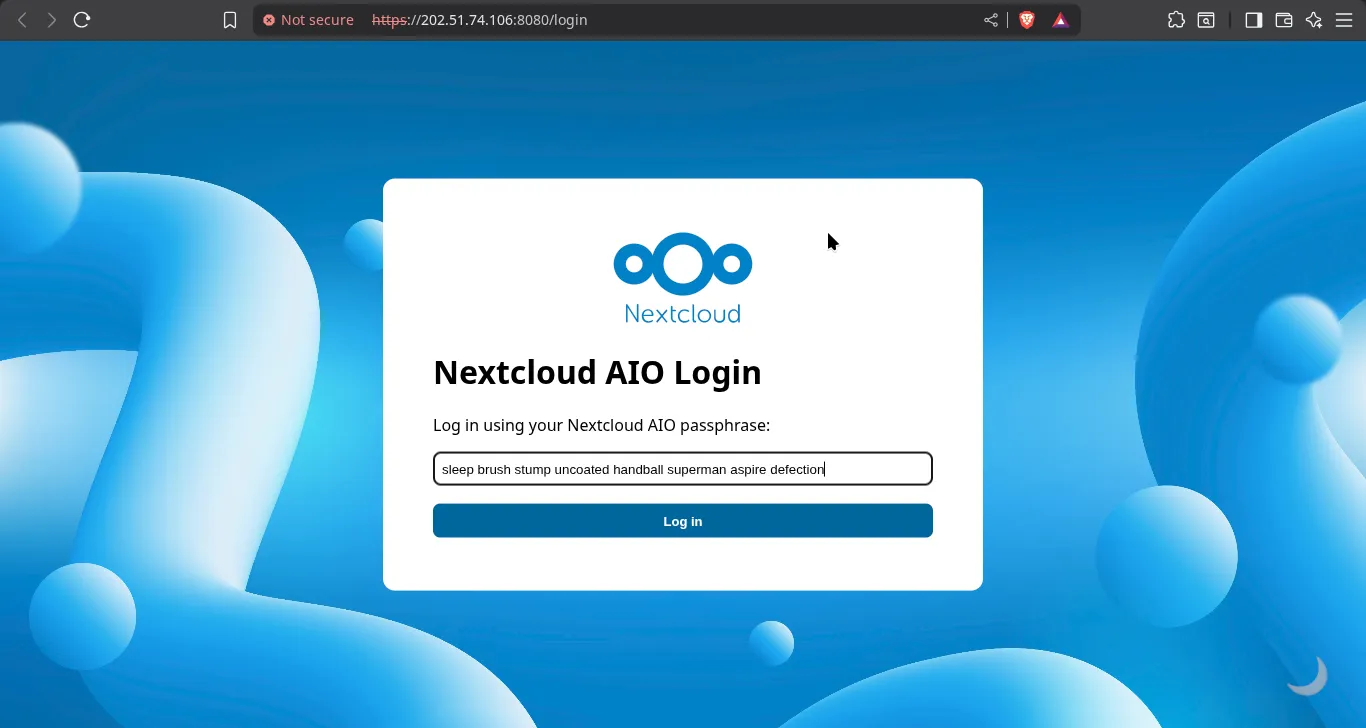Go forward to next page

pyautogui.click(x=52, y=20)
